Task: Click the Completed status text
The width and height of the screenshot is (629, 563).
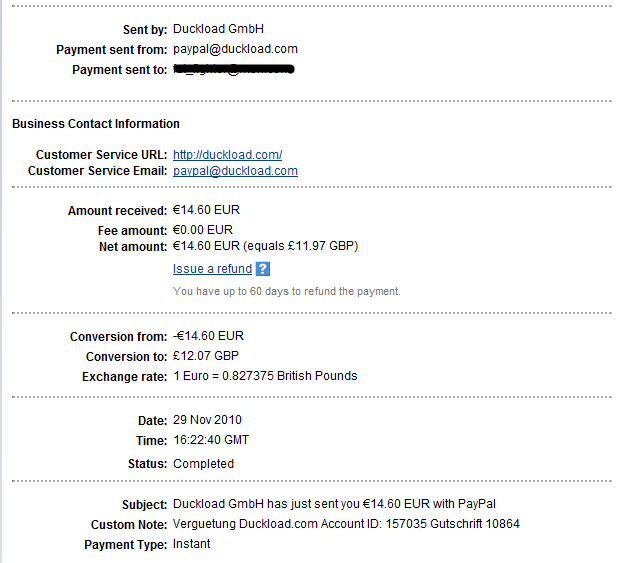Action: (203, 464)
